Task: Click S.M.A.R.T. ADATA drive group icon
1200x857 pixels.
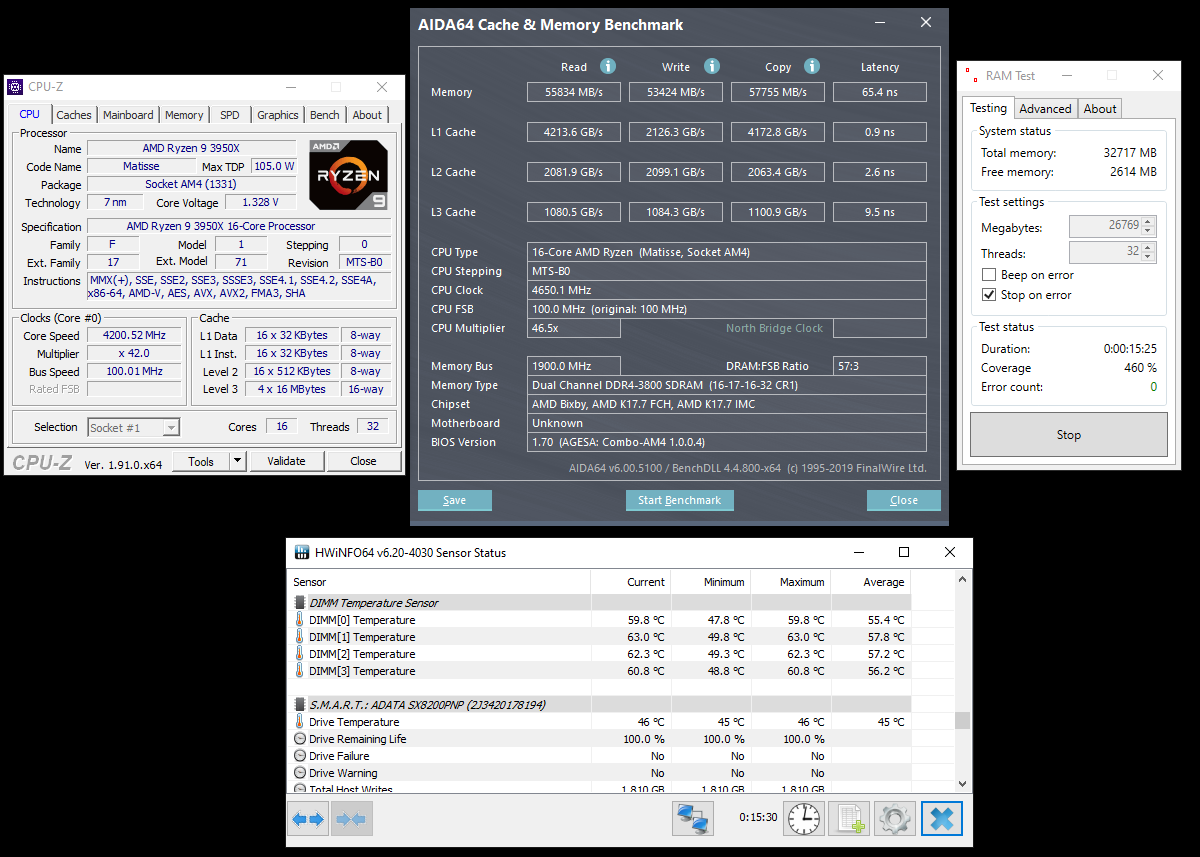Action: (300, 705)
